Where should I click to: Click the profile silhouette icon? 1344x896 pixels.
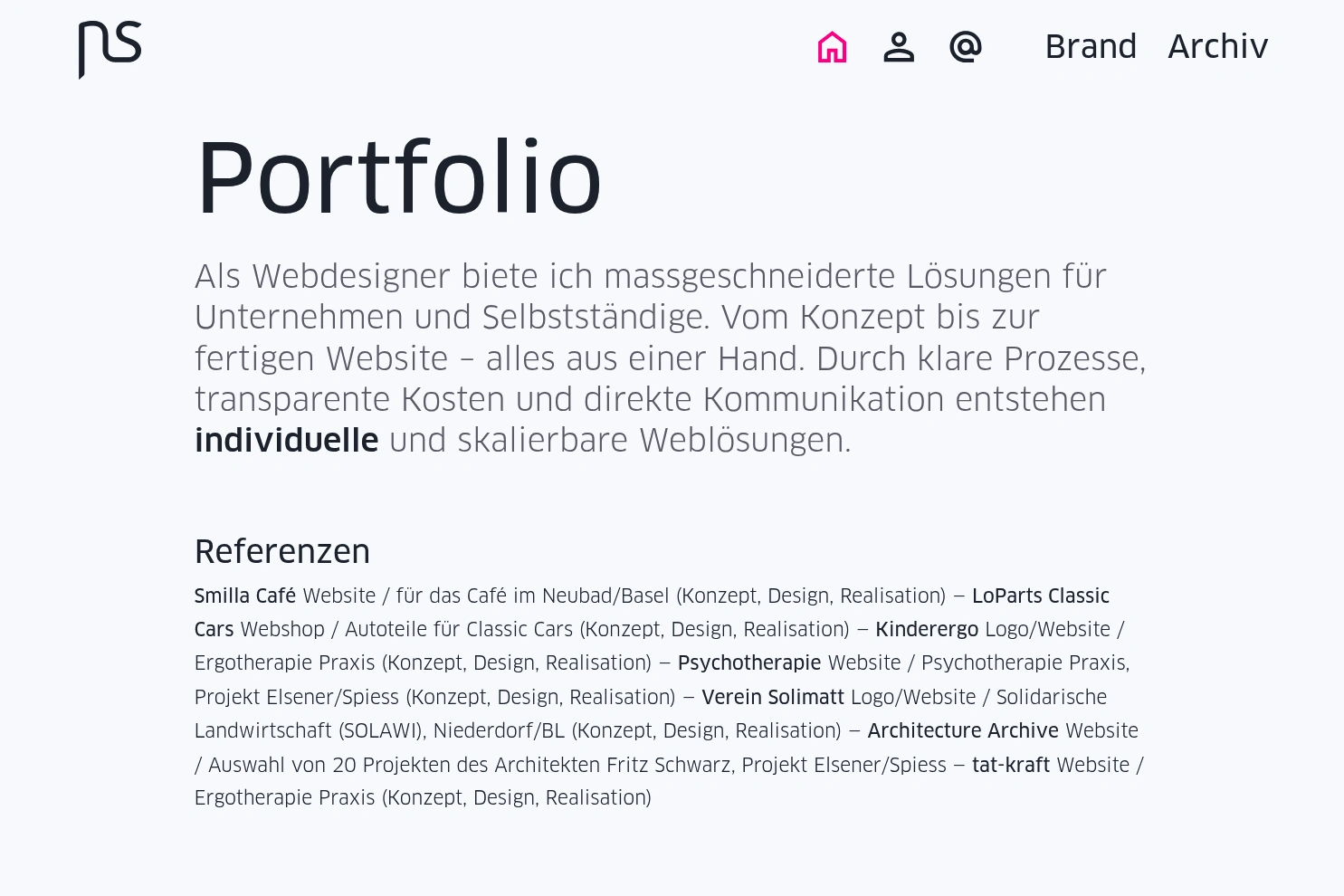(x=899, y=47)
